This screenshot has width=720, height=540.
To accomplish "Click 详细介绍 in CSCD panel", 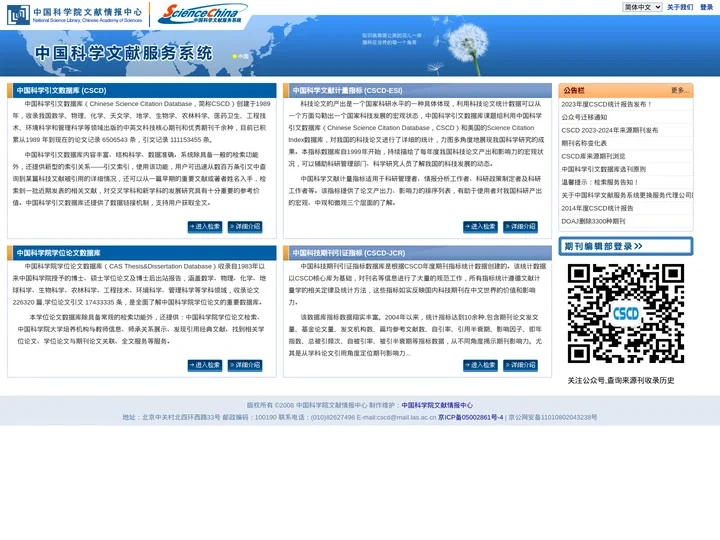I will pyautogui.click(x=245, y=226).
